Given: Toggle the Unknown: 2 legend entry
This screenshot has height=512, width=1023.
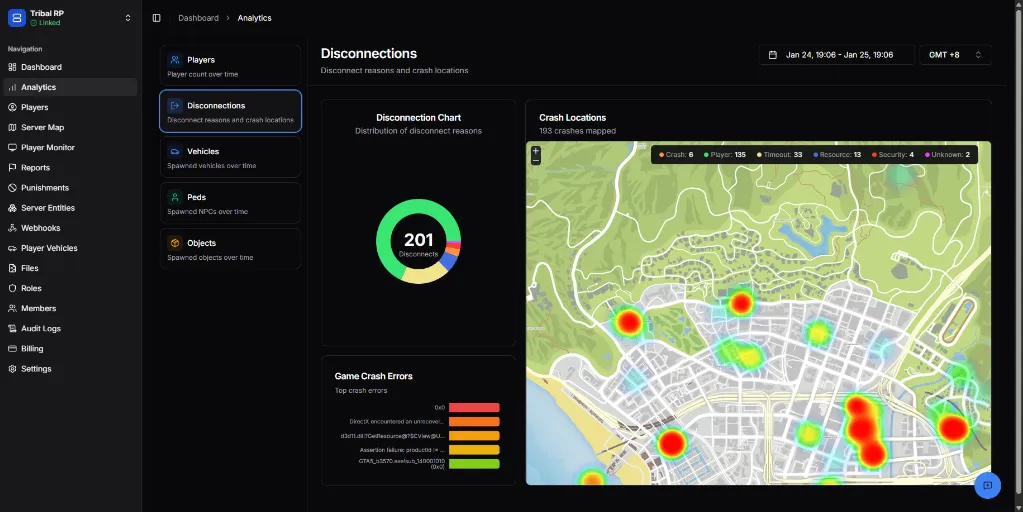Looking at the screenshot, I should [947, 155].
